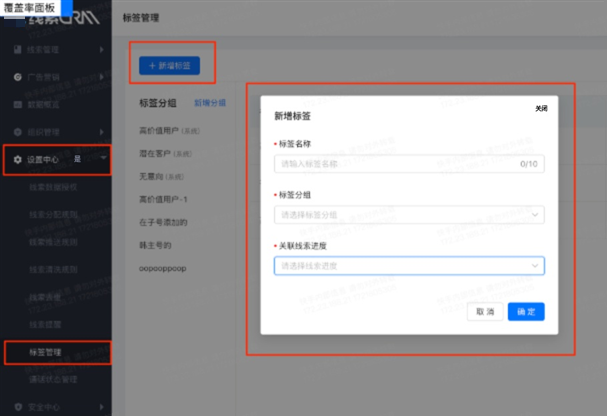Select 潜在客户 (系统) tag group
Screen dimensions: 607x416
click(x=165, y=154)
